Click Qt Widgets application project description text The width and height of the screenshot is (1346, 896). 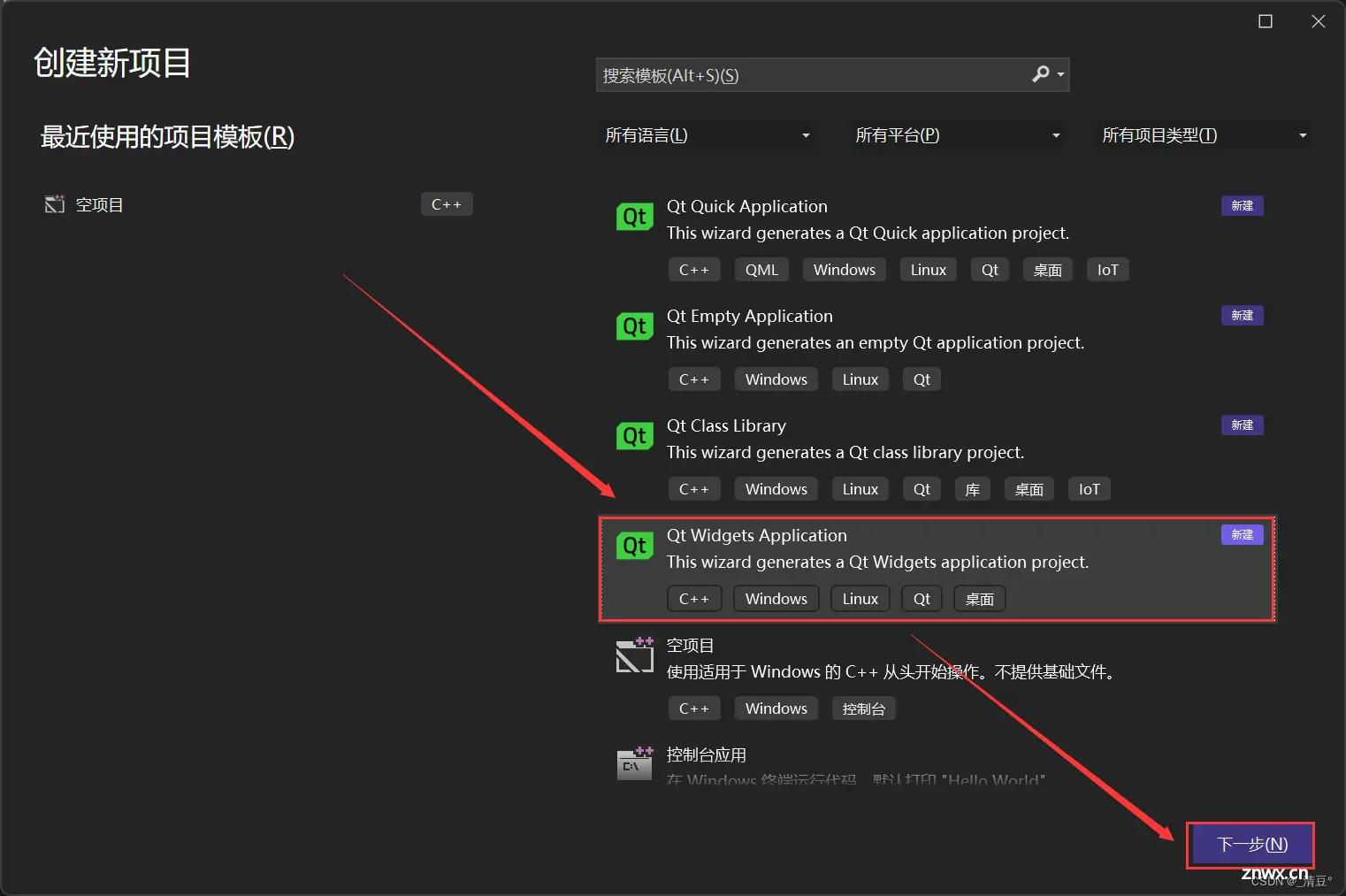click(877, 562)
